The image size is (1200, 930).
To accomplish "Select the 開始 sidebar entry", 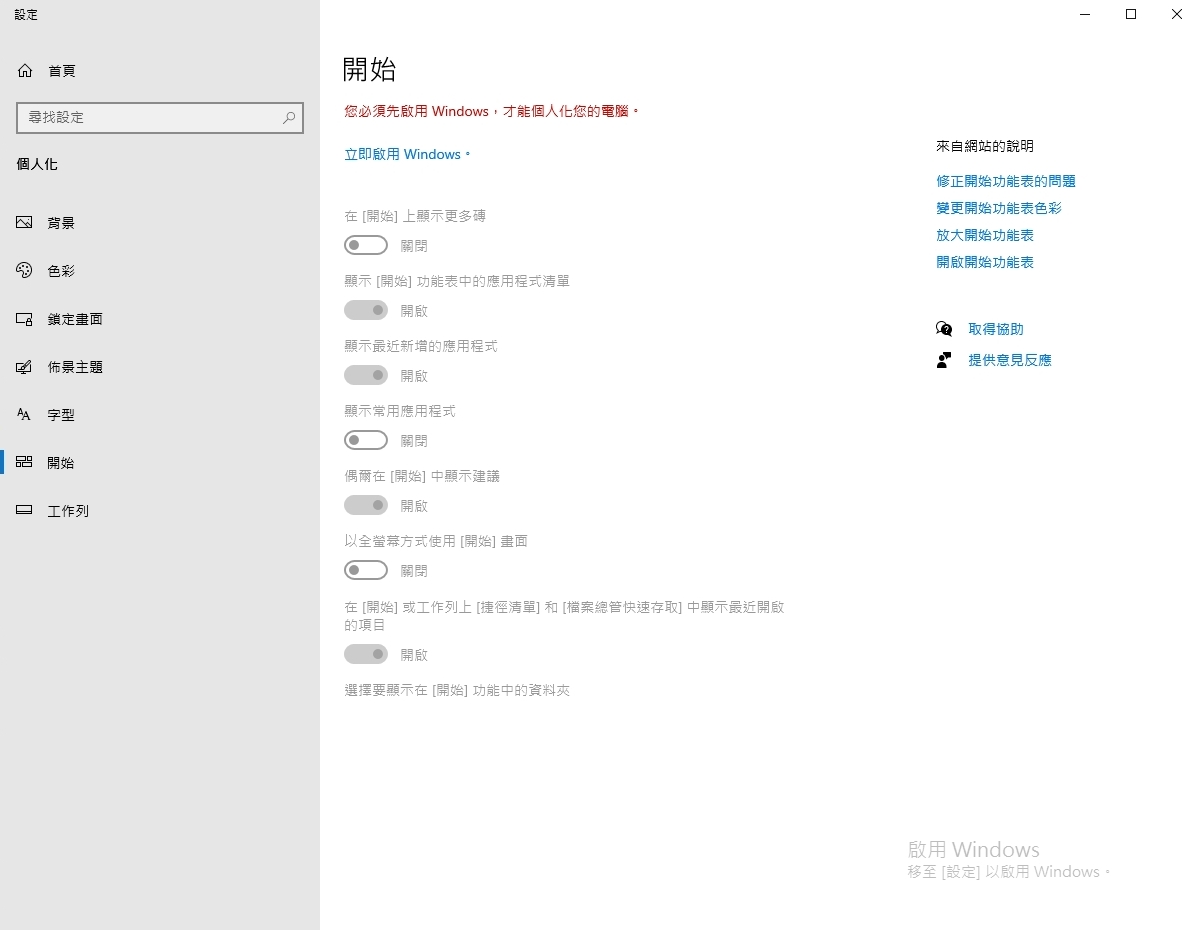I will 160,463.
